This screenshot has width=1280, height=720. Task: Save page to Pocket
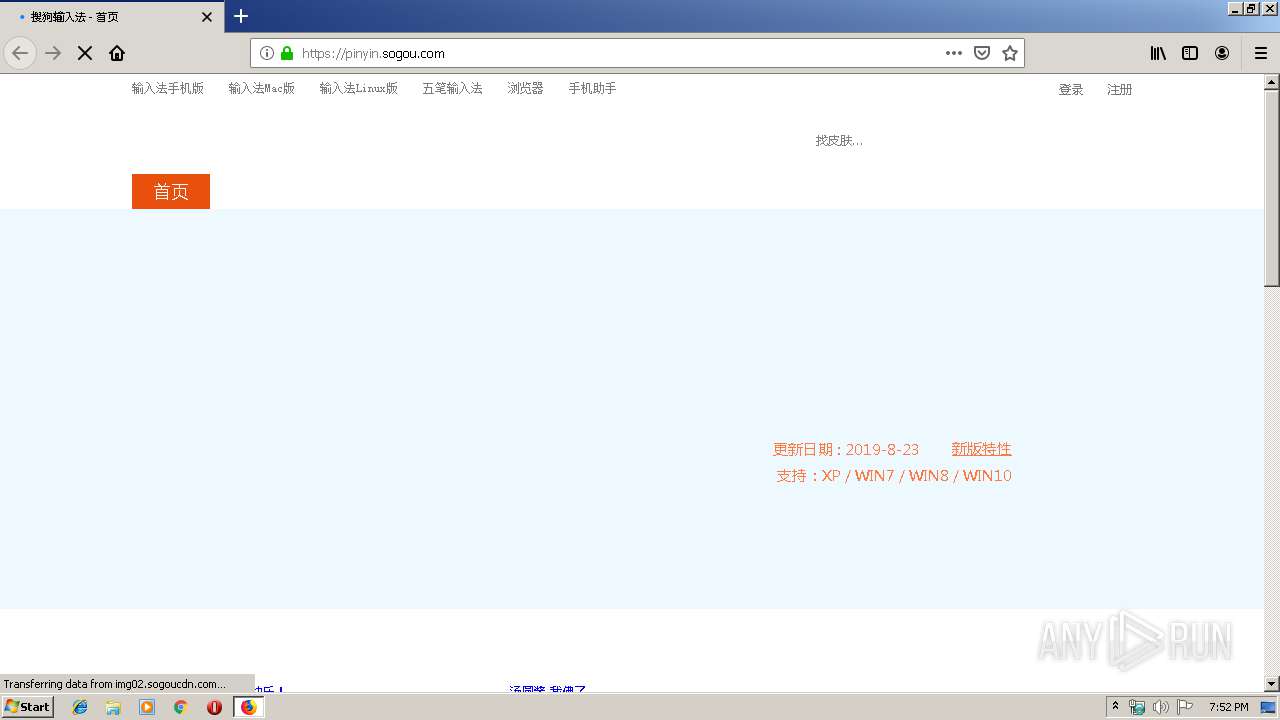point(982,53)
